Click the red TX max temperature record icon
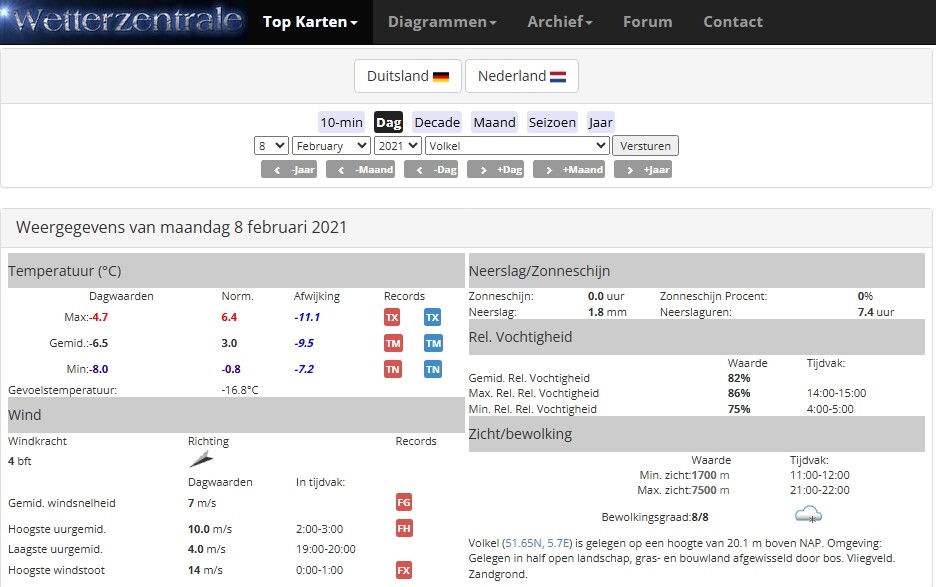 click(x=392, y=317)
